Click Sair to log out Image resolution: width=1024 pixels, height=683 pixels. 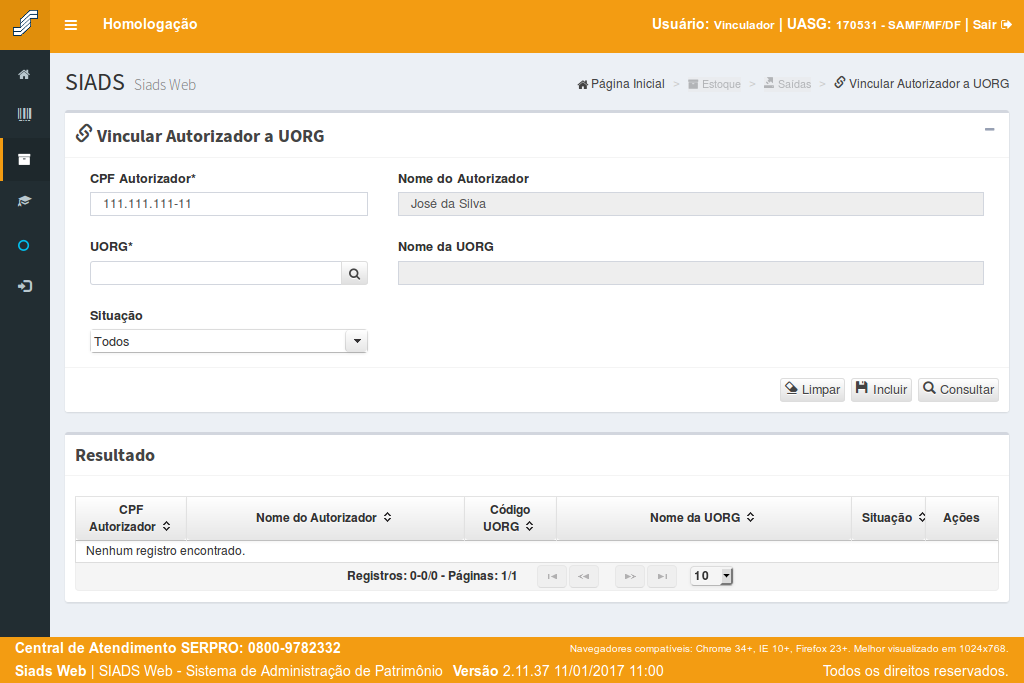[992, 25]
